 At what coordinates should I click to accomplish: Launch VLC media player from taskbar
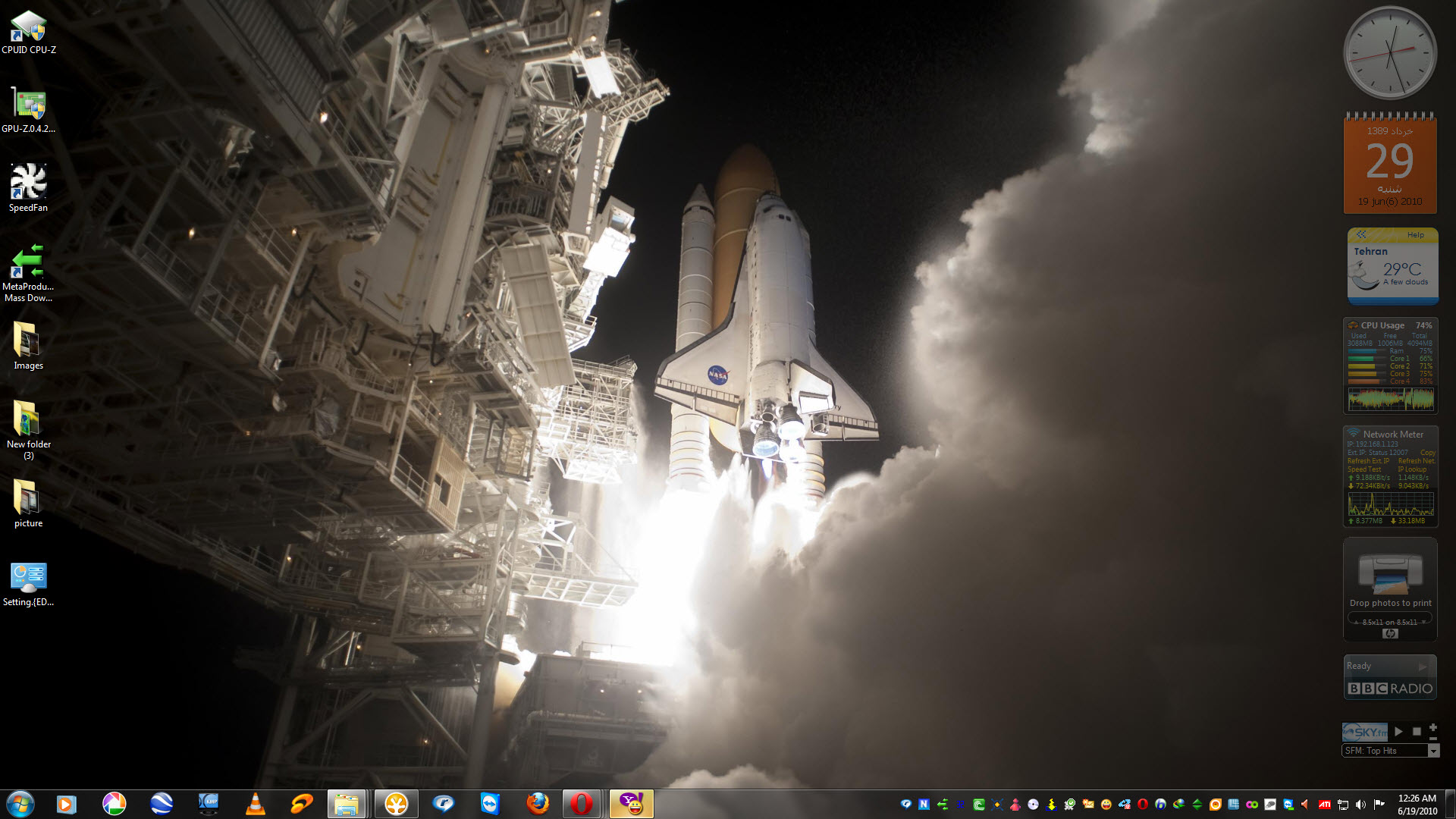tap(256, 804)
